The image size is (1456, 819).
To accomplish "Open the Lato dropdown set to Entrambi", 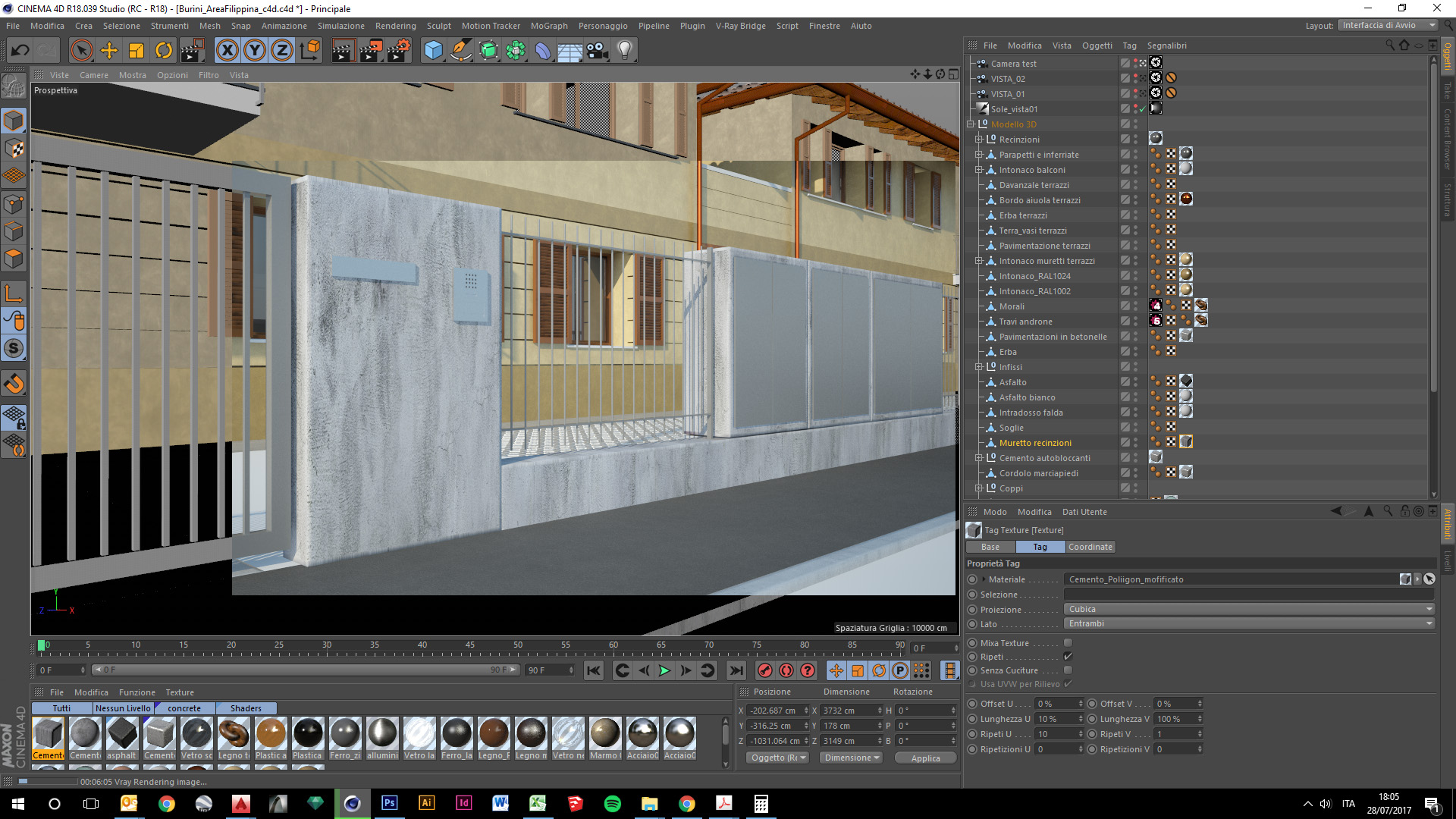I will pos(1248,623).
